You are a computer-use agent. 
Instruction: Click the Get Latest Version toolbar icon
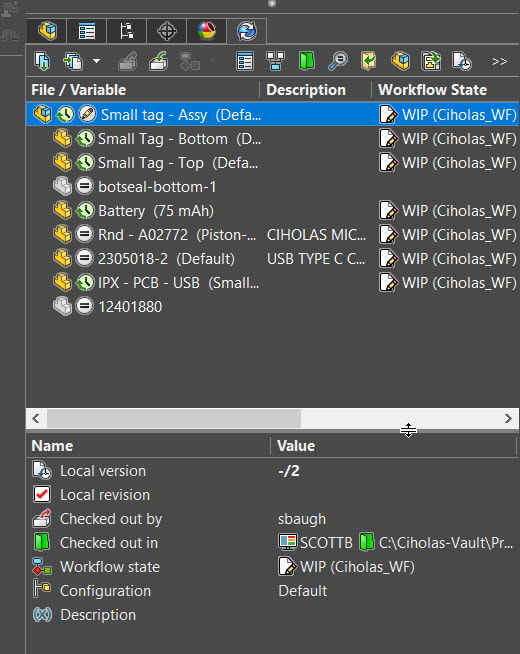42,61
